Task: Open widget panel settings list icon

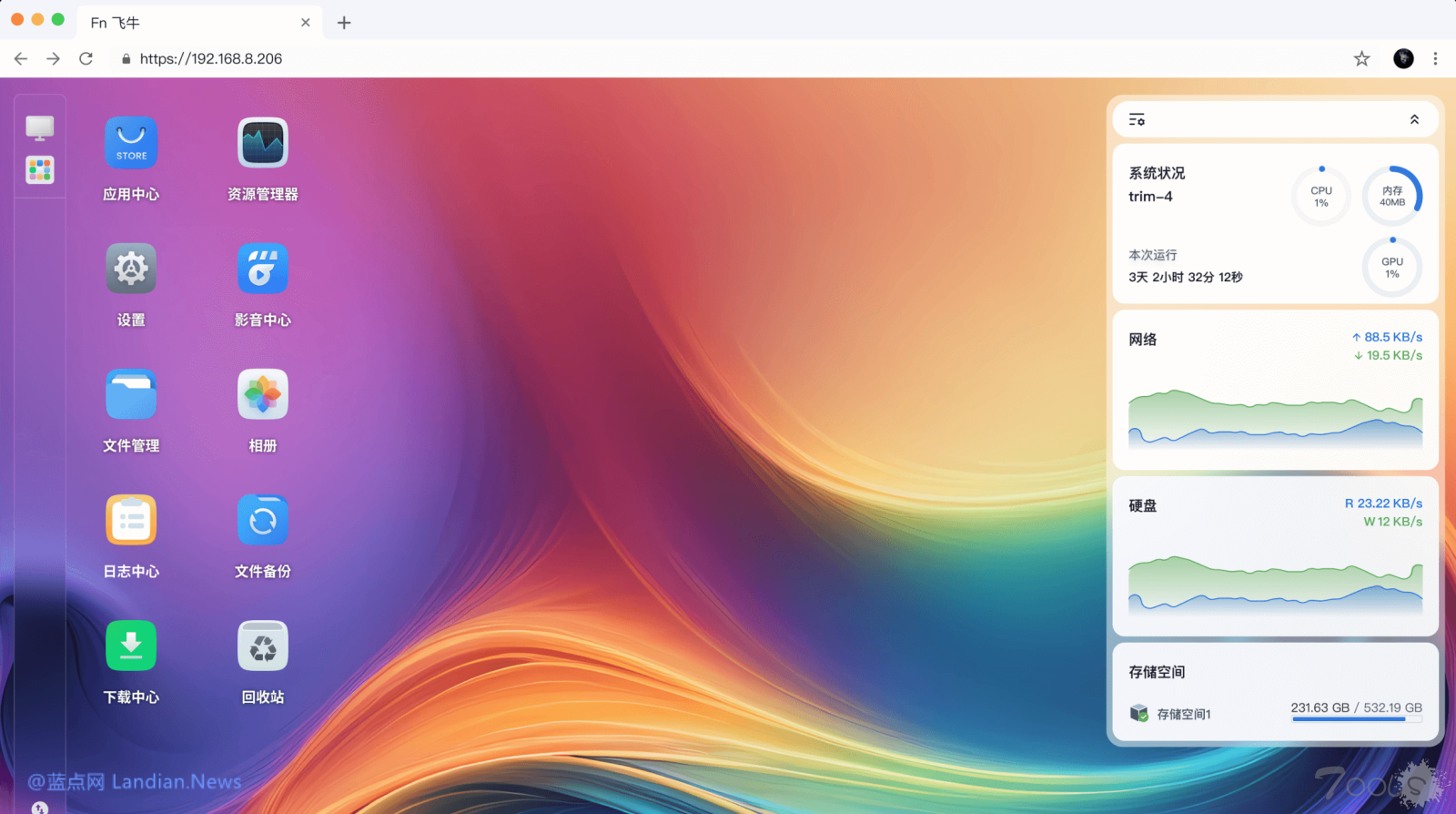Action: 1137,119
